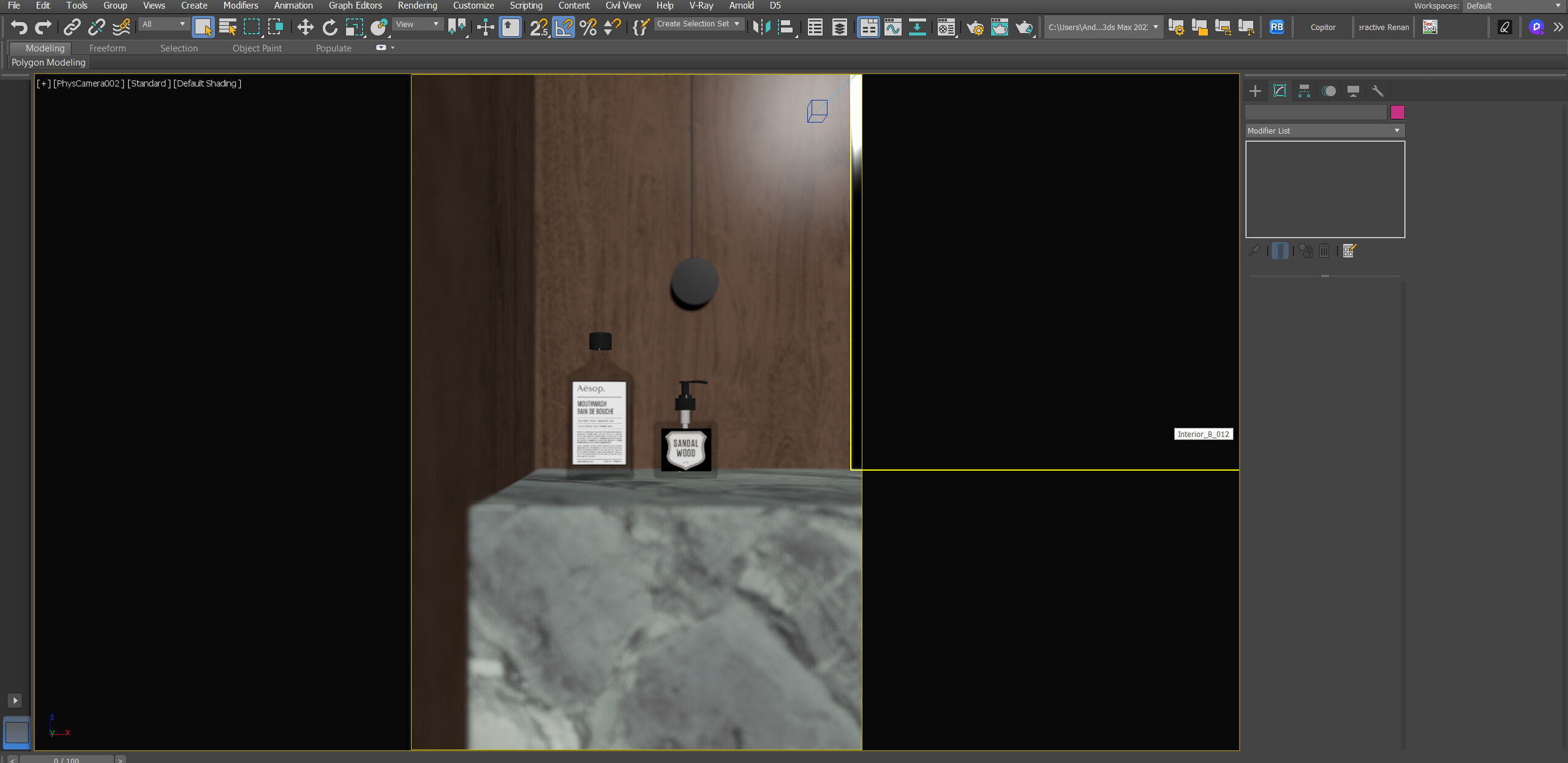
Task: Open Select by Name list icon
Action: pos(227,27)
